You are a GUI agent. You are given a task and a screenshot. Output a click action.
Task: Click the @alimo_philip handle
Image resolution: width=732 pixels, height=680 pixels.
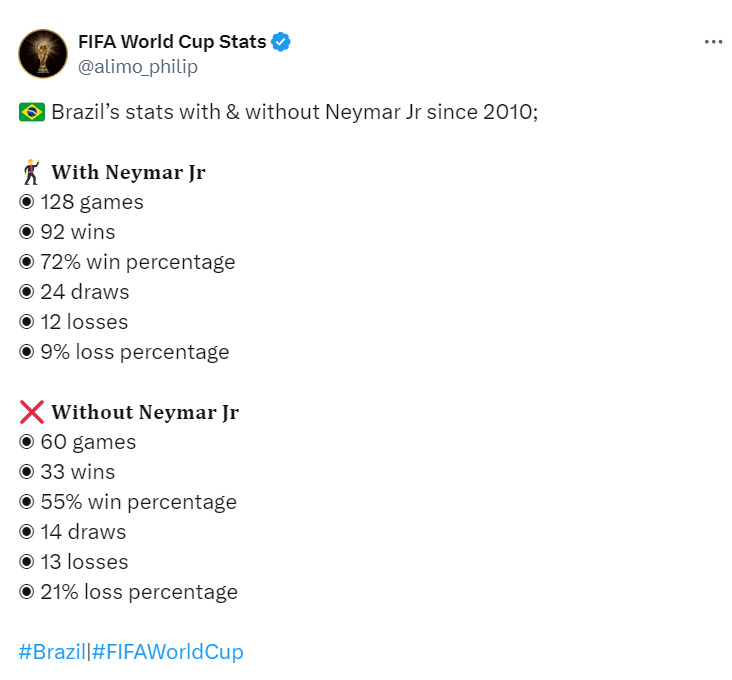coord(137,66)
